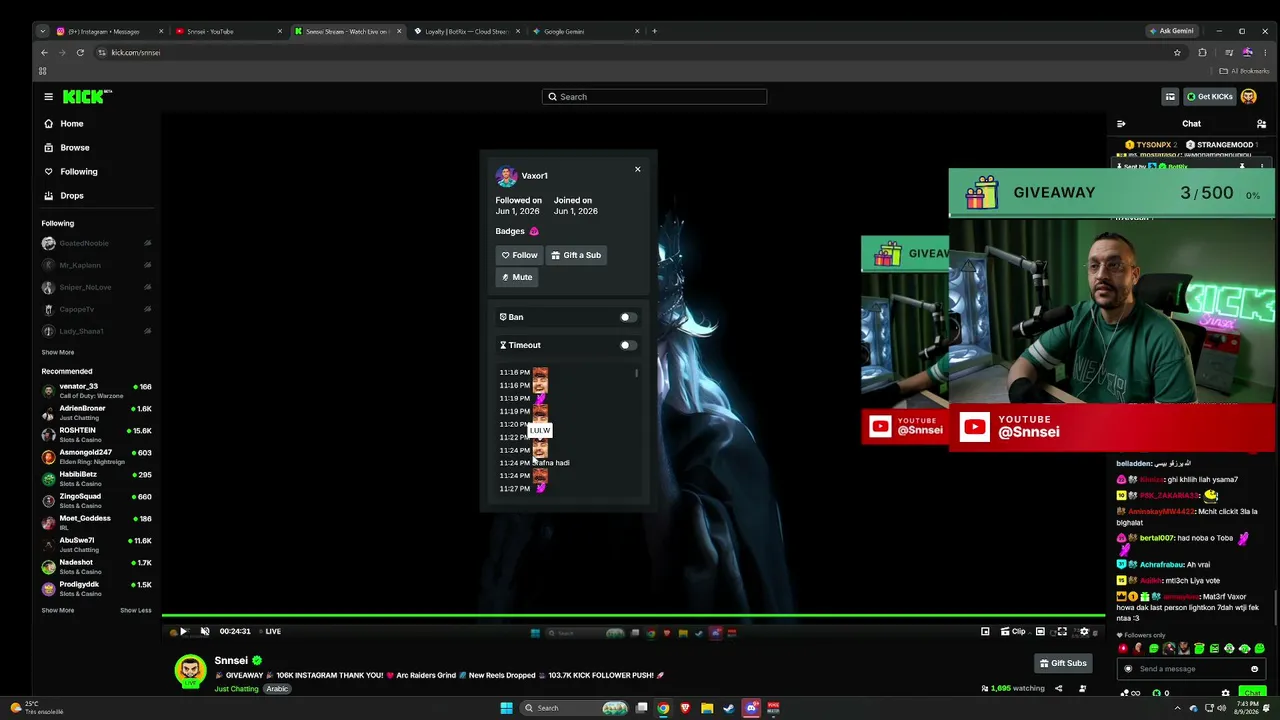Share the stream via share icon
1280x720 pixels.
tap(1058, 688)
